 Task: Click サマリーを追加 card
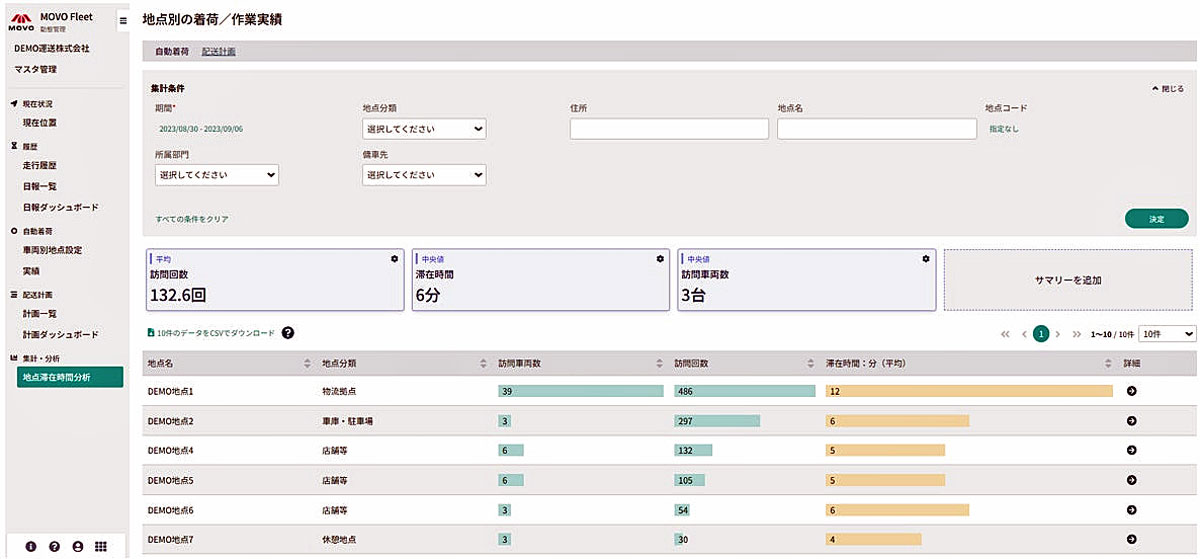1068,280
